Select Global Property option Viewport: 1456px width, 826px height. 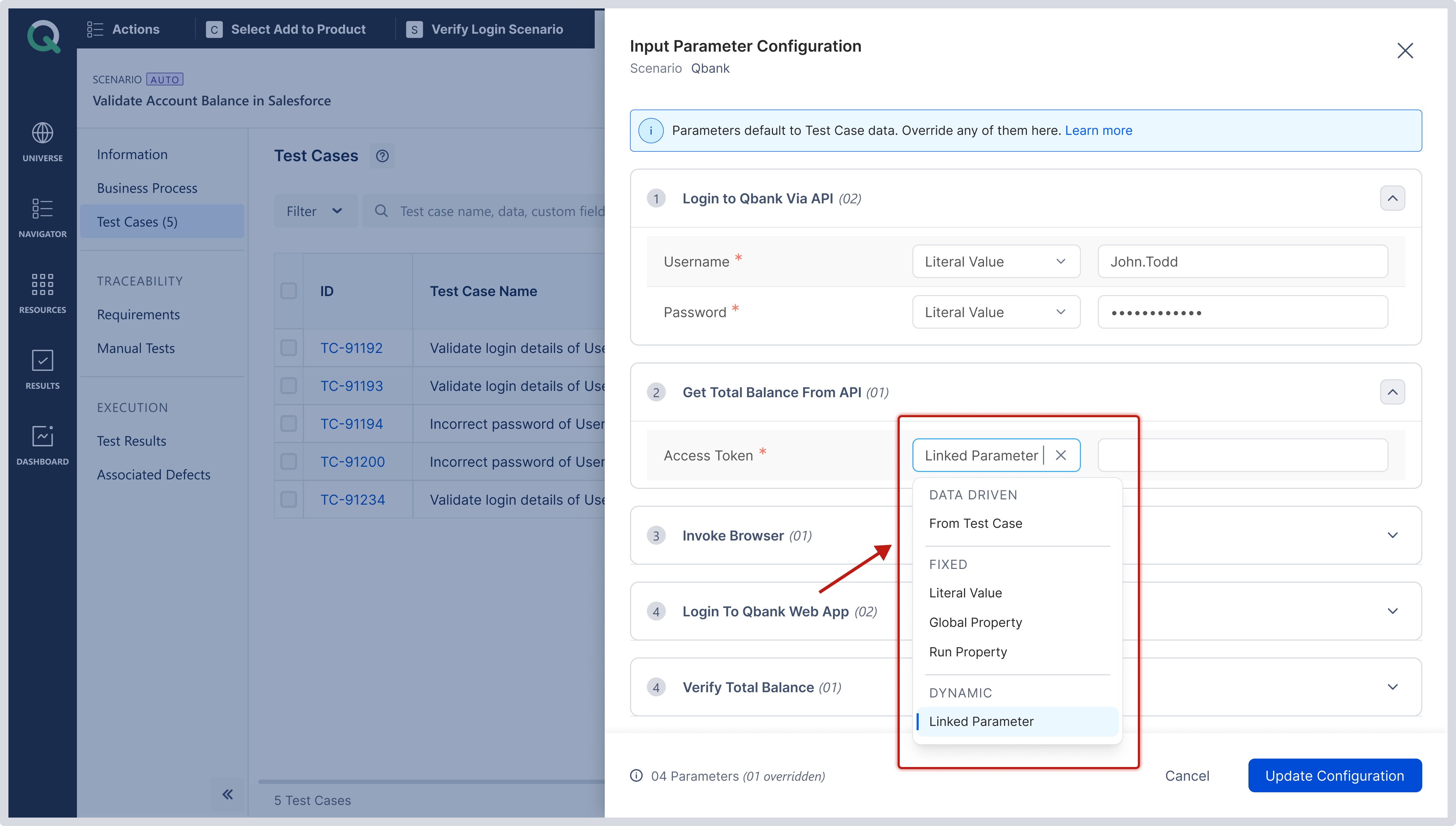(1017, 622)
